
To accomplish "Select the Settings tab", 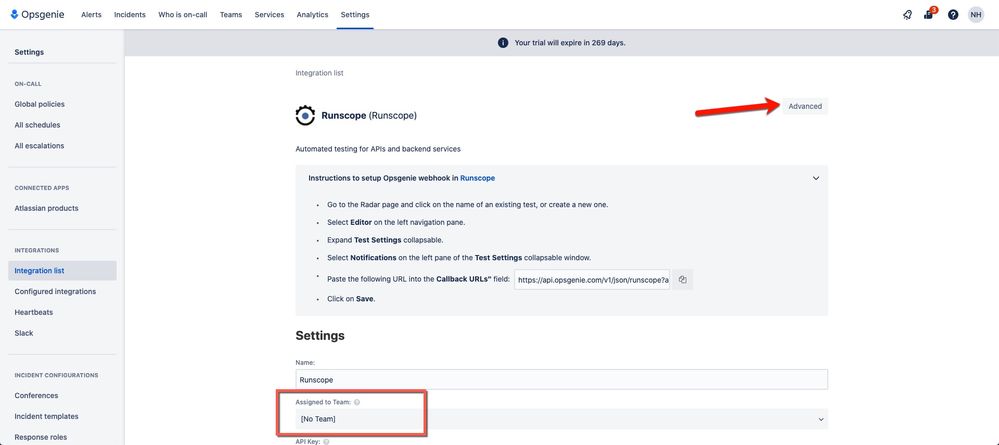I will (x=355, y=15).
